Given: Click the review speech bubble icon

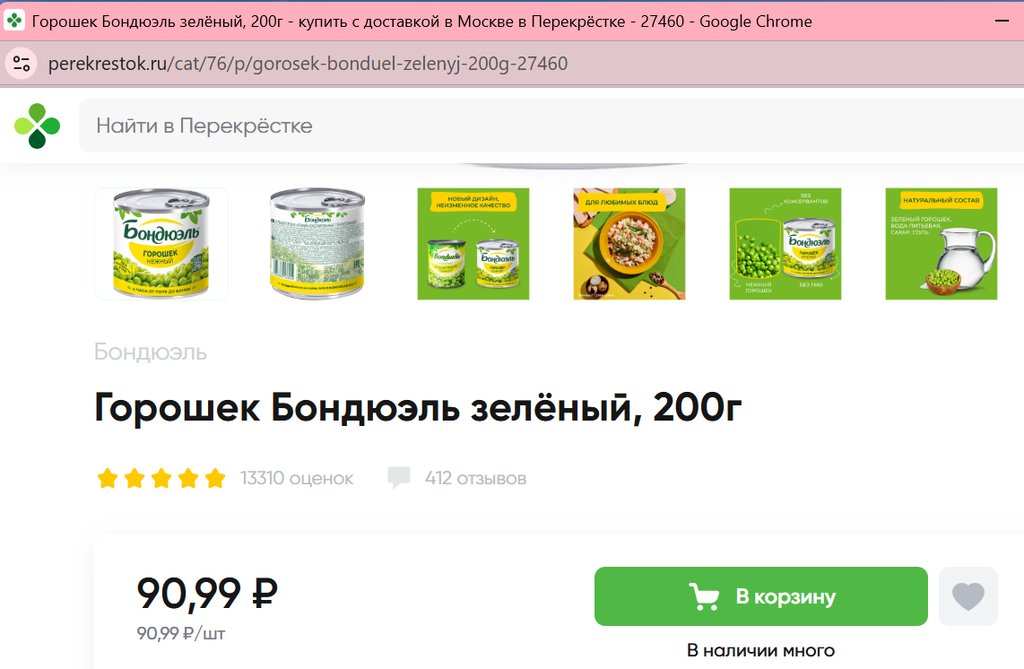Looking at the screenshot, I should (398, 477).
